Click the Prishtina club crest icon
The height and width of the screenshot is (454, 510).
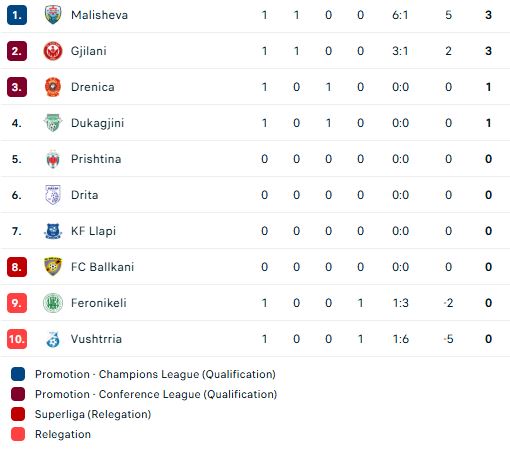[53, 159]
